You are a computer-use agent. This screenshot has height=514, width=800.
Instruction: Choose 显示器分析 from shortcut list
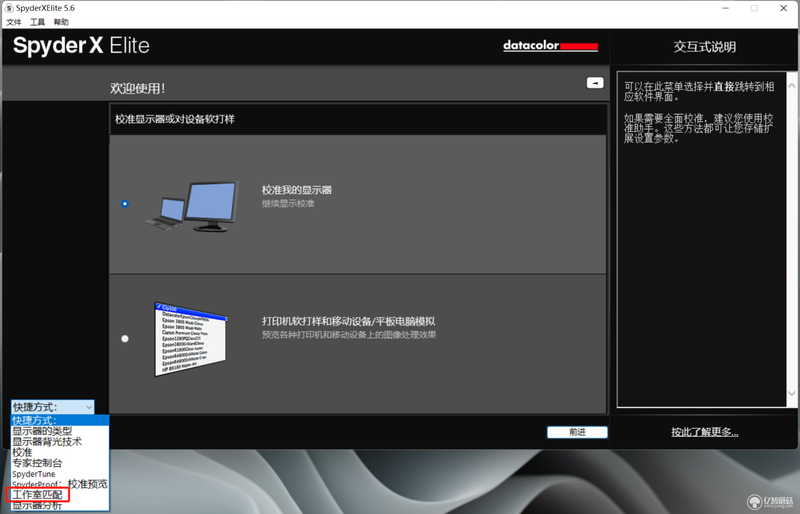pyautogui.click(x=60, y=505)
